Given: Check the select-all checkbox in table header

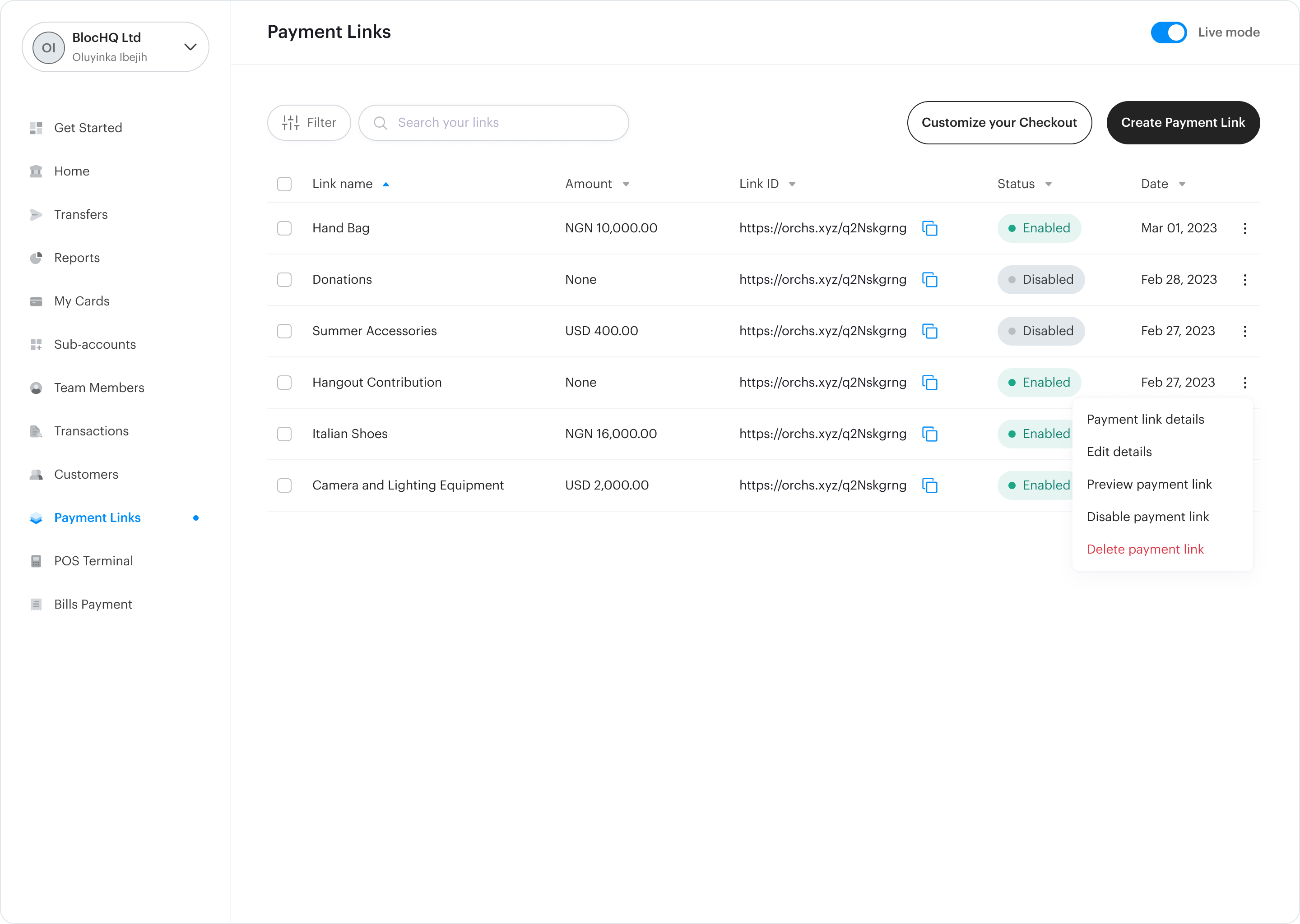Looking at the screenshot, I should click(x=284, y=185).
